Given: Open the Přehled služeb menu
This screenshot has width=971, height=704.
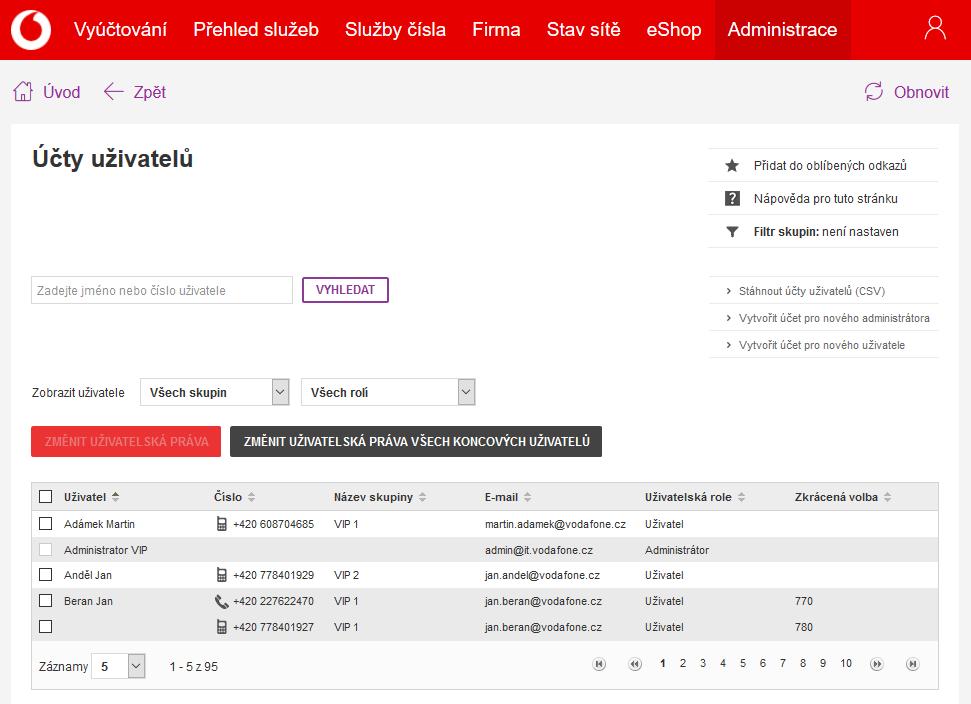Looking at the screenshot, I should coord(256,29).
